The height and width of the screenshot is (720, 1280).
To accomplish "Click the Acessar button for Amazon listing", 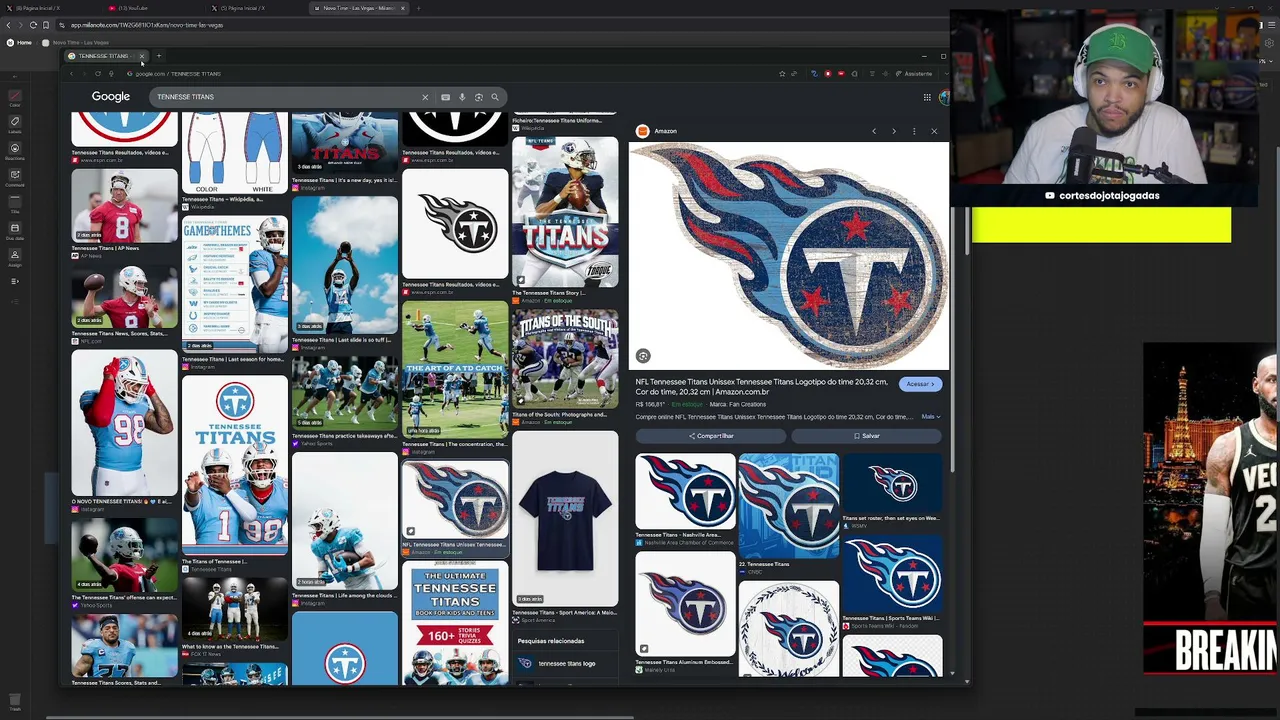I will [x=920, y=384].
